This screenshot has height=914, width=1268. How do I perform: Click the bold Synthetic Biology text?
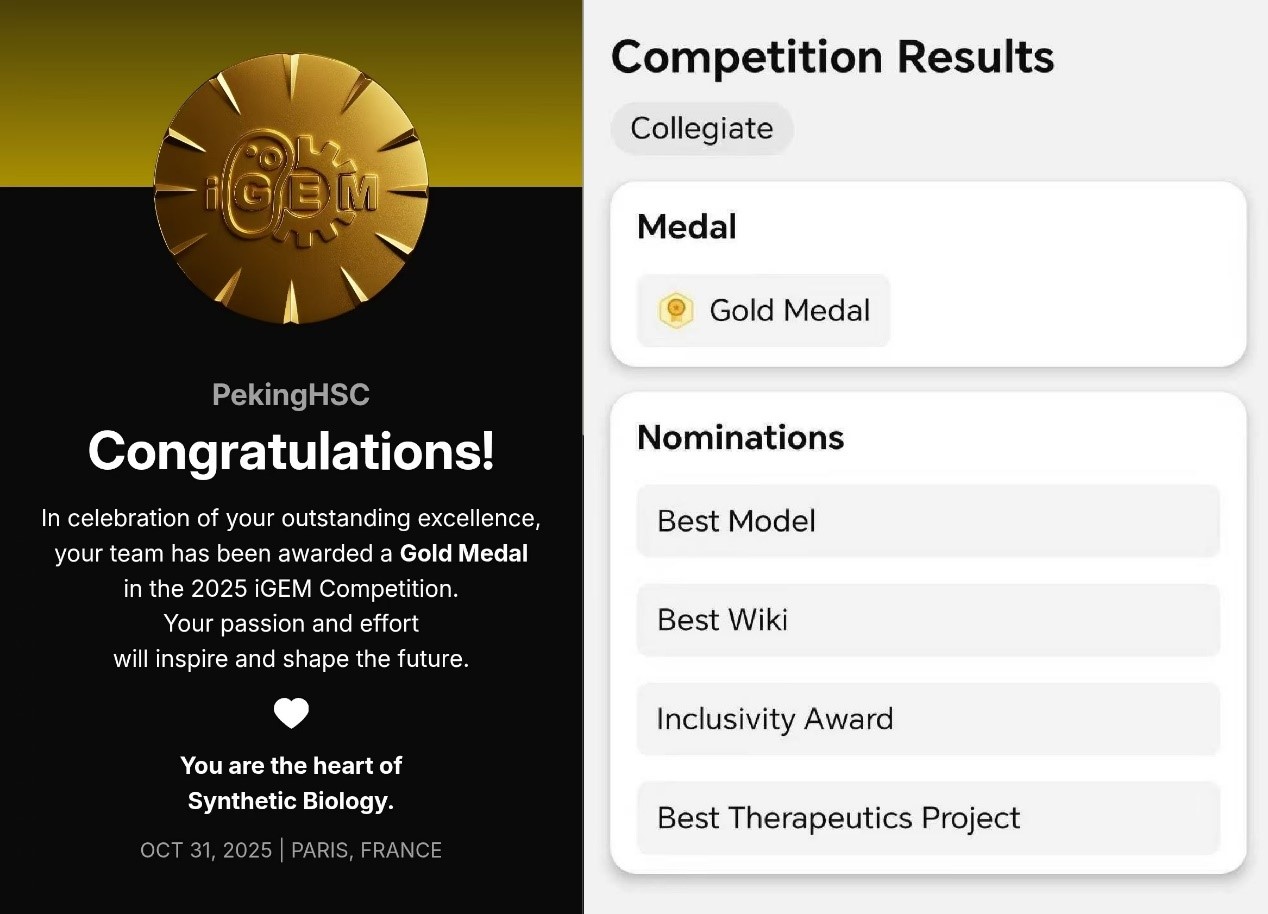[x=291, y=801]
